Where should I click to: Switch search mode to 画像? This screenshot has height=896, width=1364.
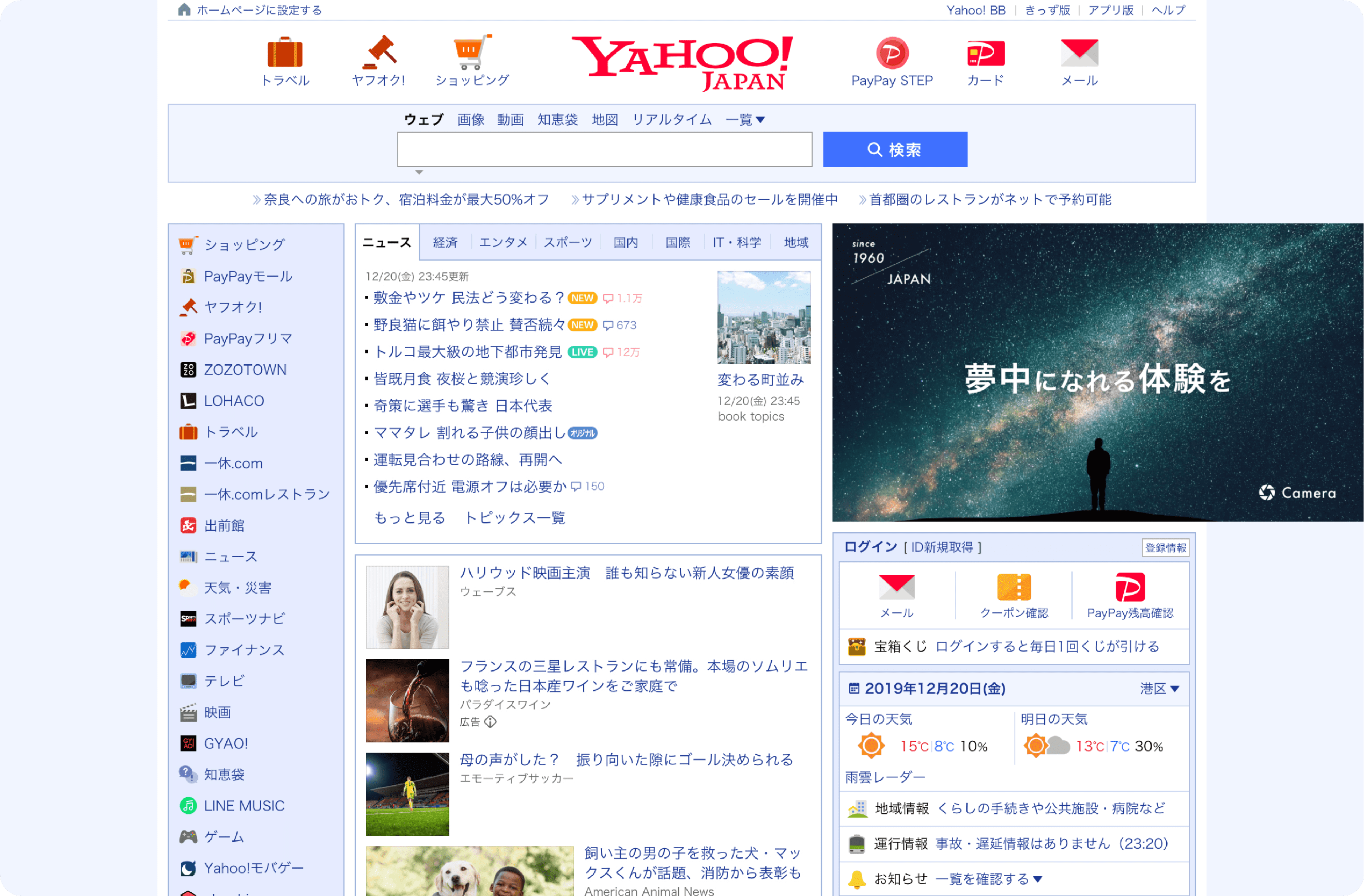click(471, 120)
